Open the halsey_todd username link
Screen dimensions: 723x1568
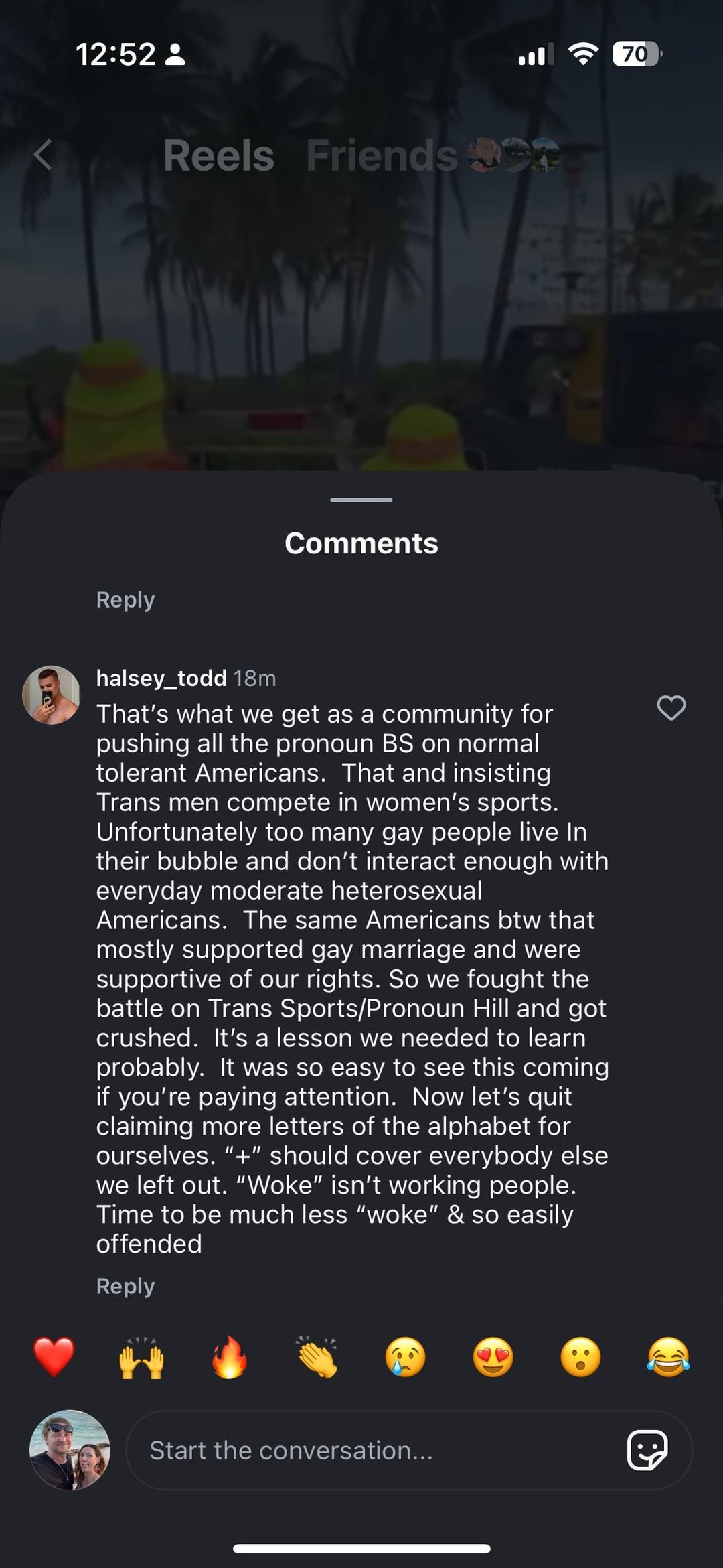(x=161, y=678)
